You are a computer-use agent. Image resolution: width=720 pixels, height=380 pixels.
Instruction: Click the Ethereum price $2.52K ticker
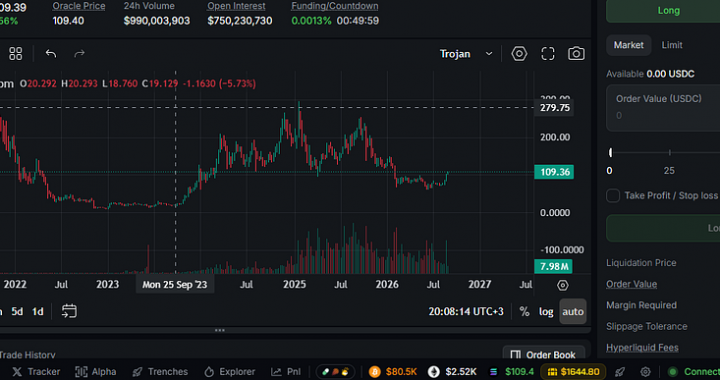click(x=452, y=371)
